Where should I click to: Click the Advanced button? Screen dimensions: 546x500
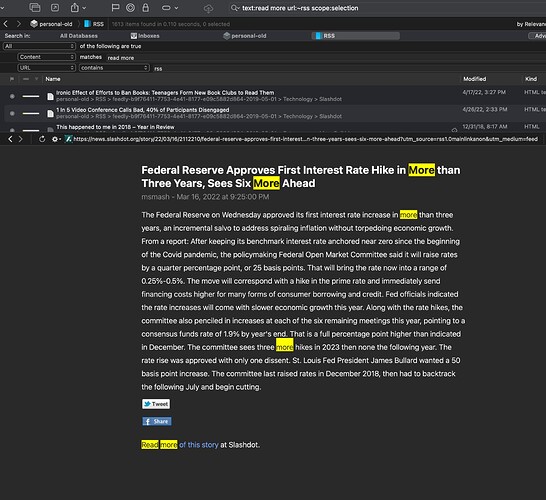tap(537, 36)
